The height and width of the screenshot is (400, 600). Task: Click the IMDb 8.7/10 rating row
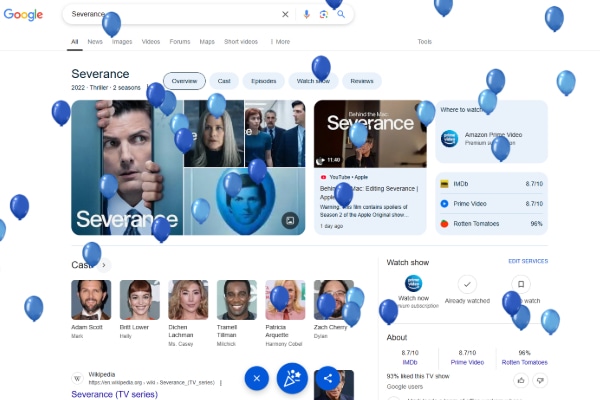[x=491, y=184]
